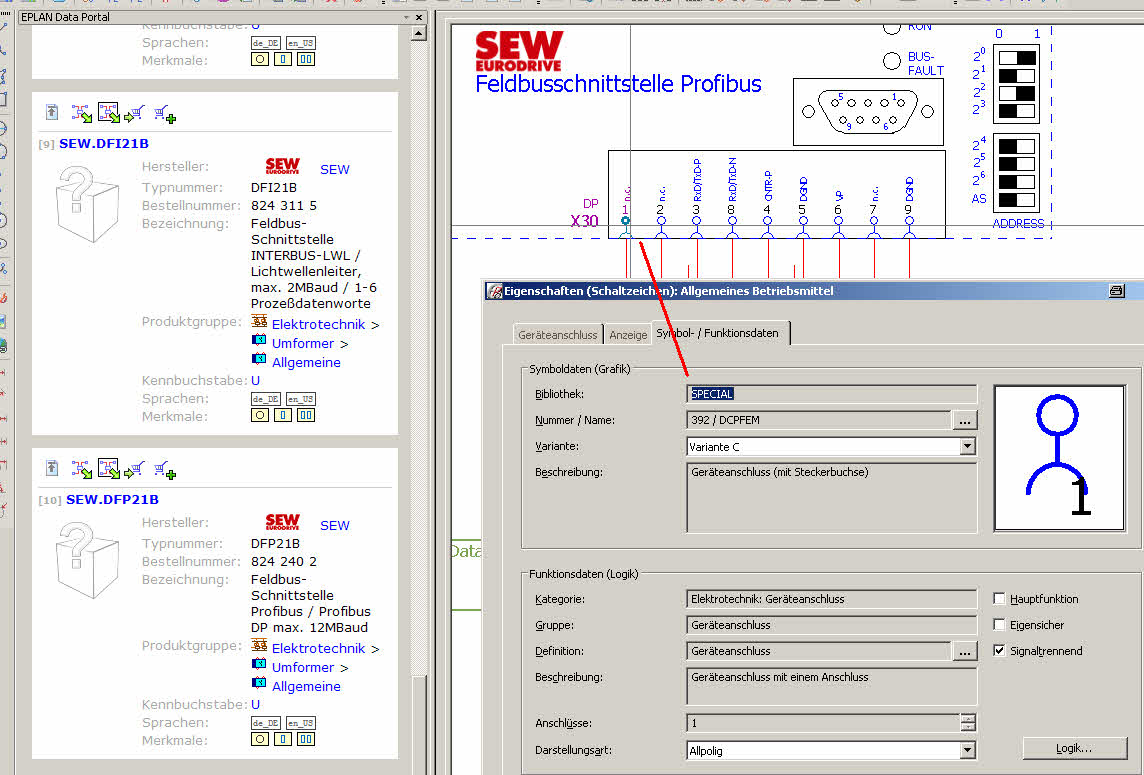Click the symbol preview image in Symboldaten
Screen dimensions: 1144x775
coord(1059,458)
